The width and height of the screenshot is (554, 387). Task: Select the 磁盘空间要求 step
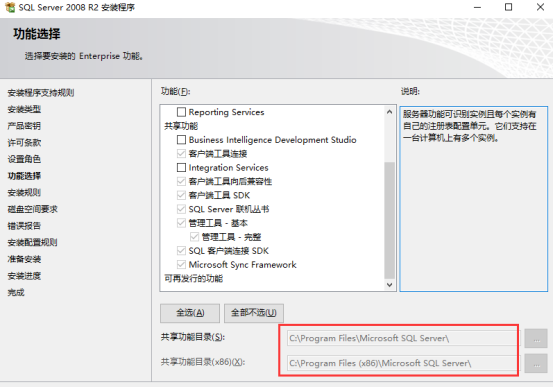click(x=33, y=209)
